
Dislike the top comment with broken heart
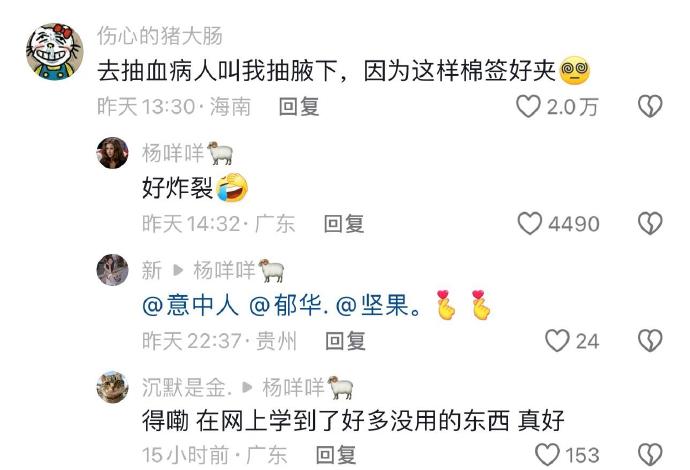coord(650,106)
